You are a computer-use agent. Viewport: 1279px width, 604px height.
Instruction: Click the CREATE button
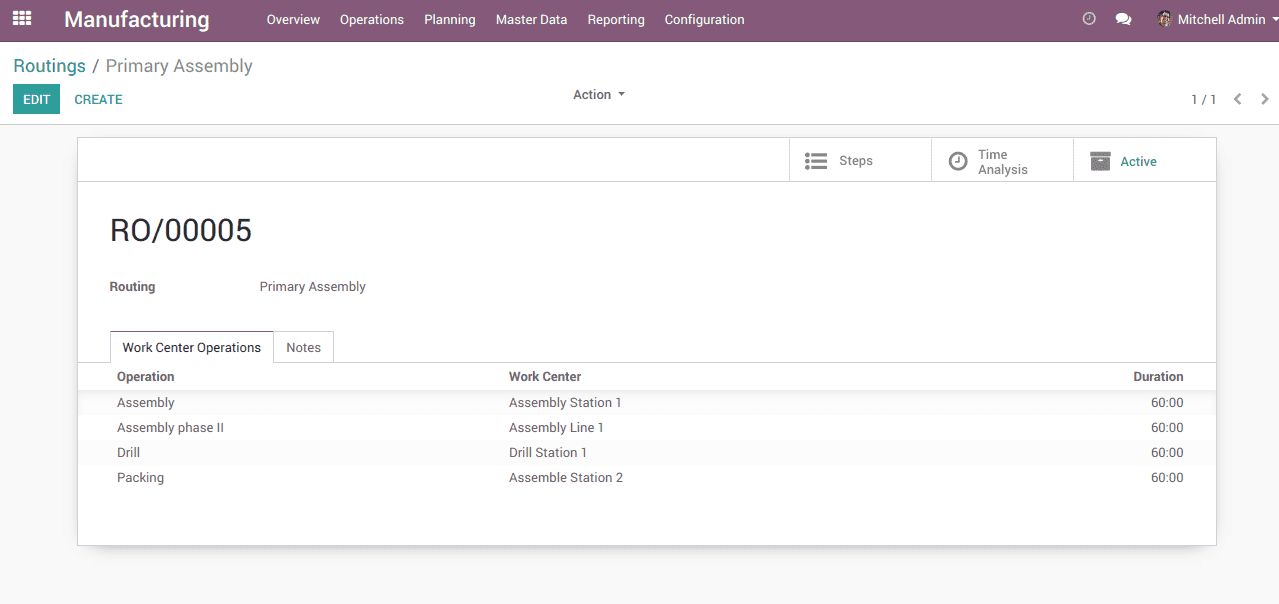pos(98,99)
